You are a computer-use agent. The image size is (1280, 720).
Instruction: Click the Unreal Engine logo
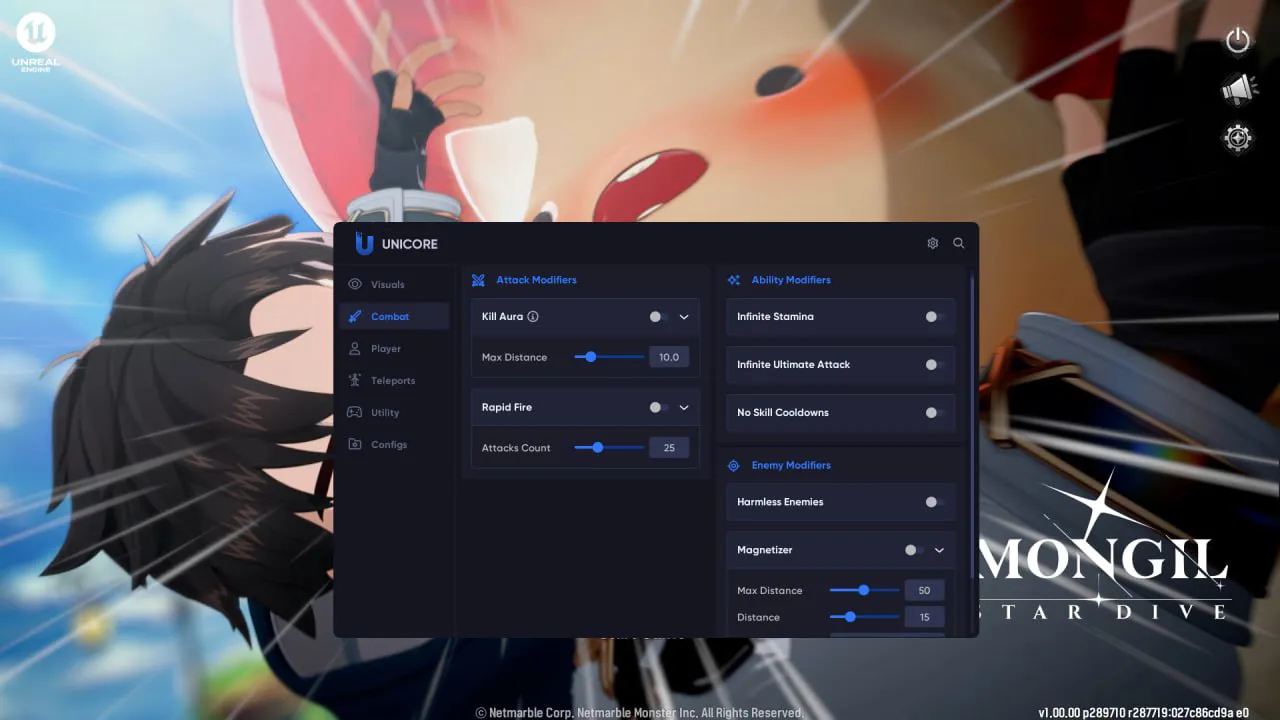(x=36, y=40)
